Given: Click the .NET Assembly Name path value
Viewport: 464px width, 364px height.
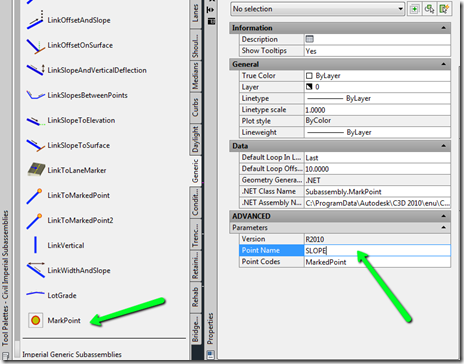Looking at the screenshot, I should pos(377,203).
